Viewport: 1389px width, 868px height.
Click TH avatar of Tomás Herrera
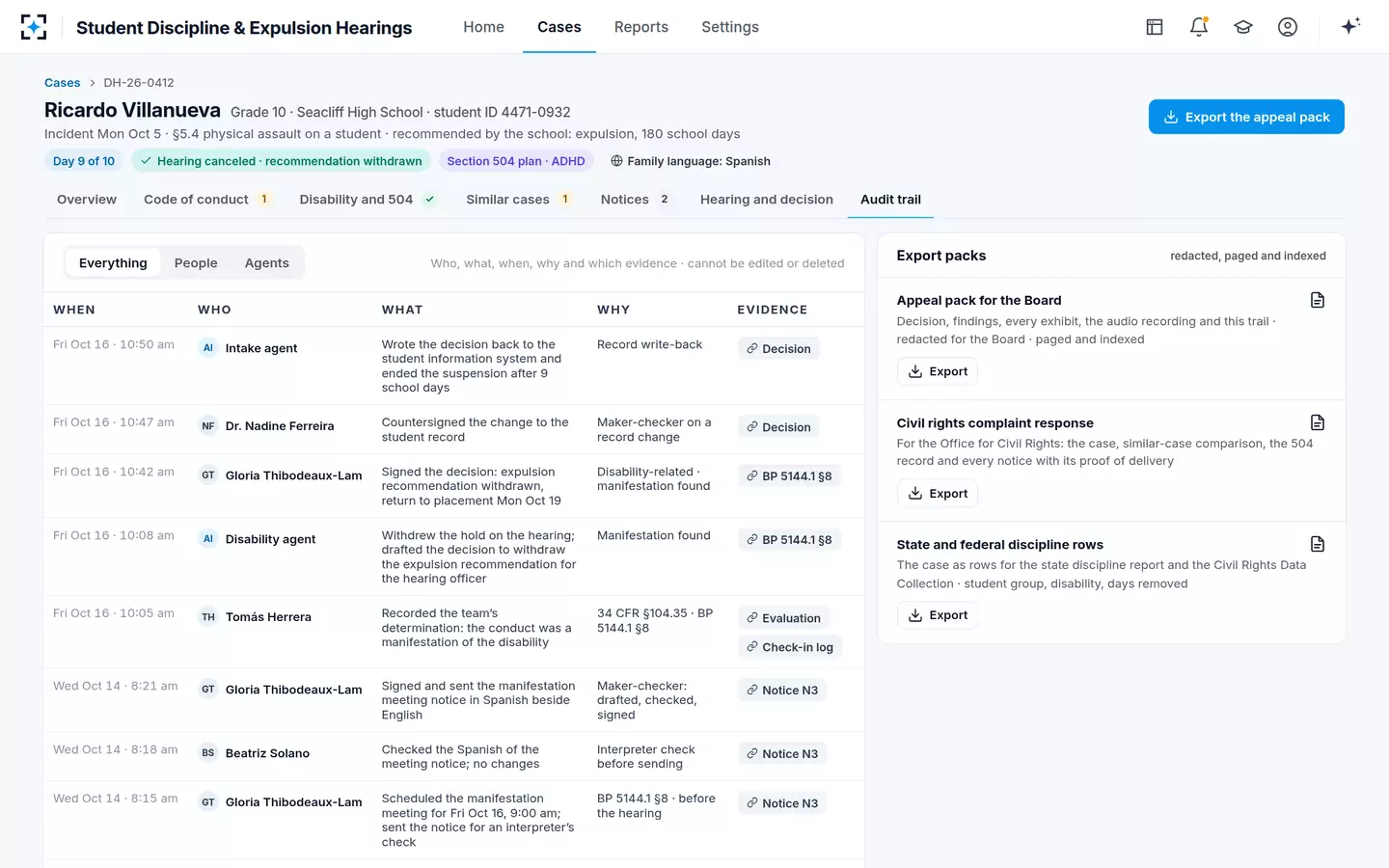click(x=208, y=617)
